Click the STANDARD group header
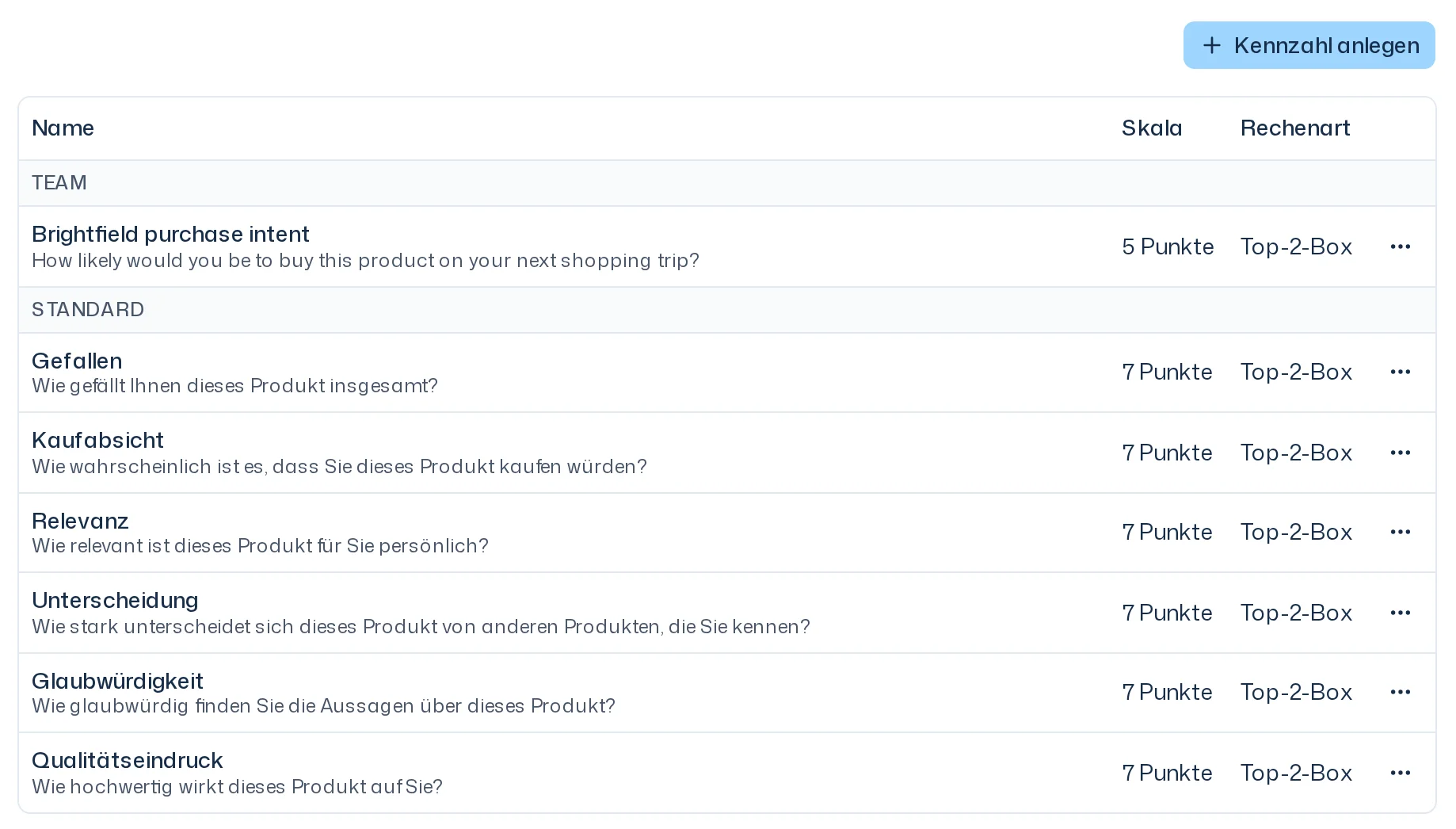This screenshot has height=829, width=1456. 727,310
